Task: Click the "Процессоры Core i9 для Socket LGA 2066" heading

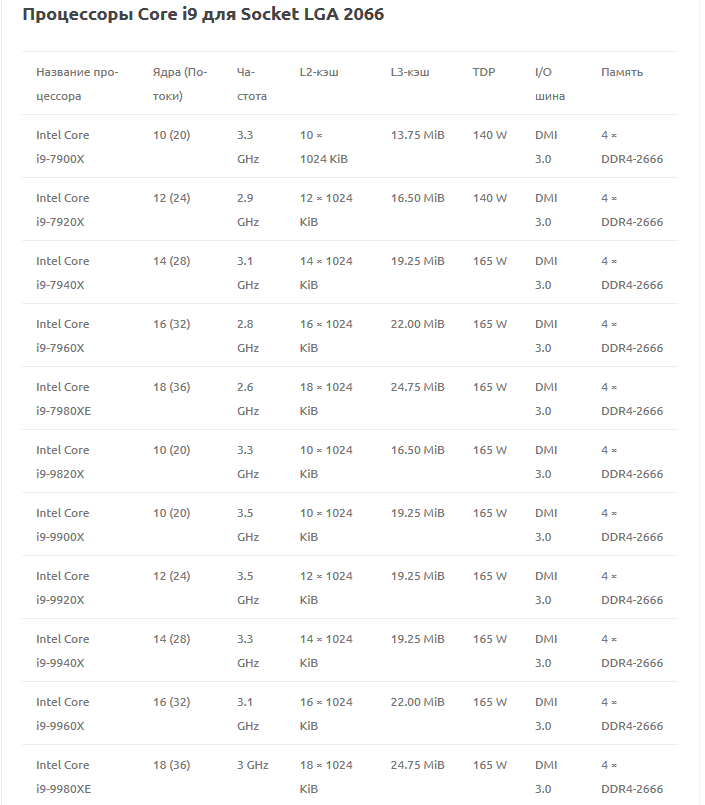Action: [203, 15]
